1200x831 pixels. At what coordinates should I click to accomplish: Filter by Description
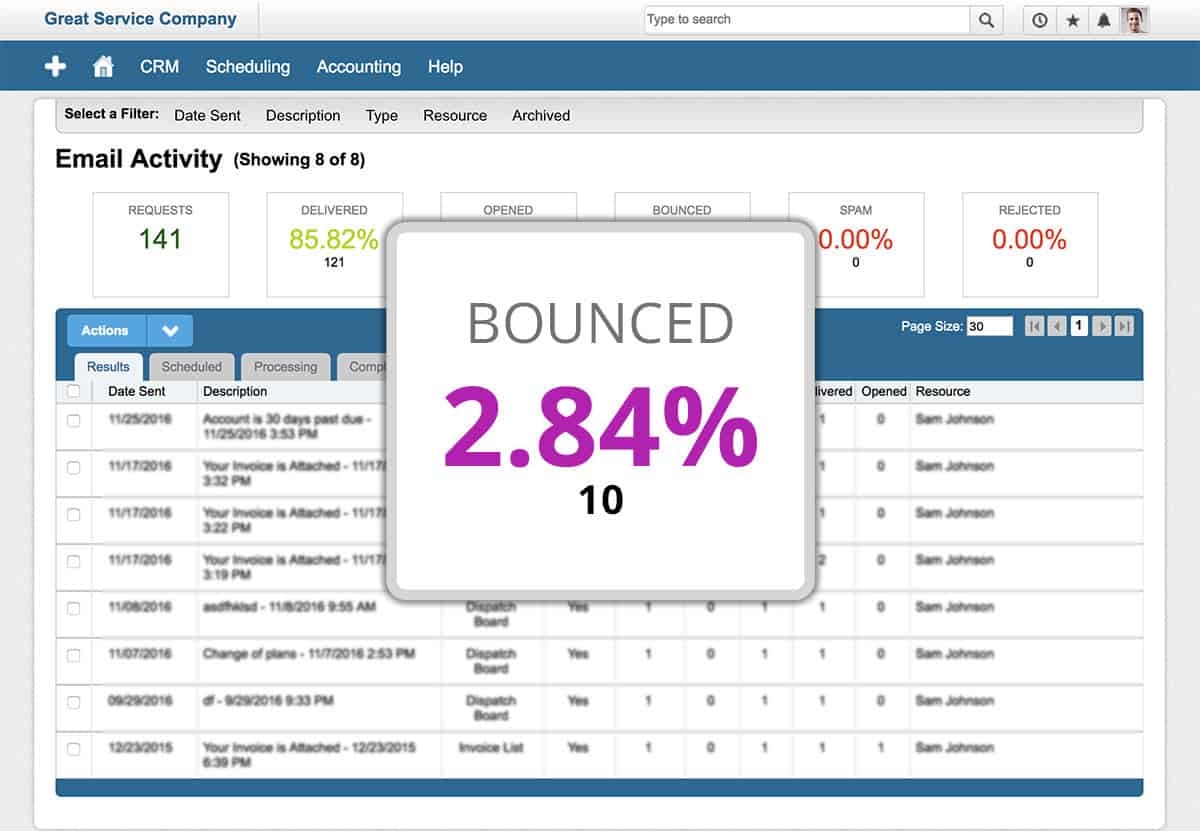tap(303, 115)
